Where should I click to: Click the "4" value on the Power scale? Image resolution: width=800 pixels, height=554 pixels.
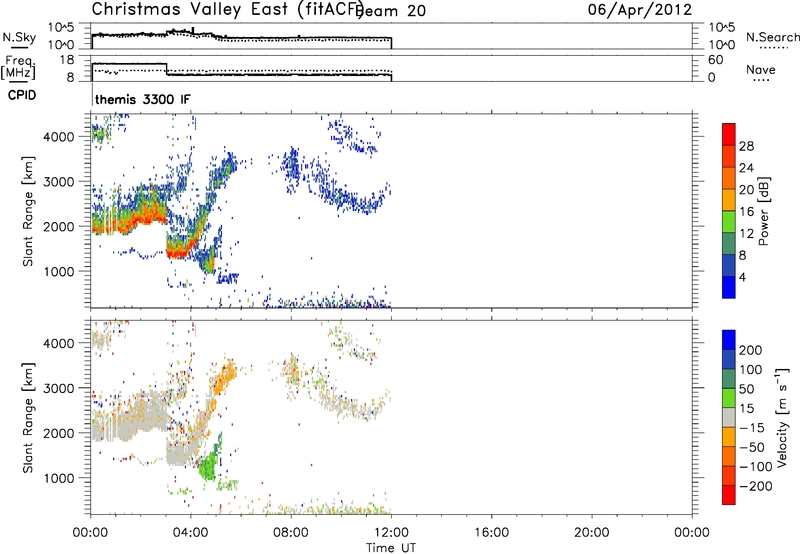pyautogui.click(x=742, y=277)
